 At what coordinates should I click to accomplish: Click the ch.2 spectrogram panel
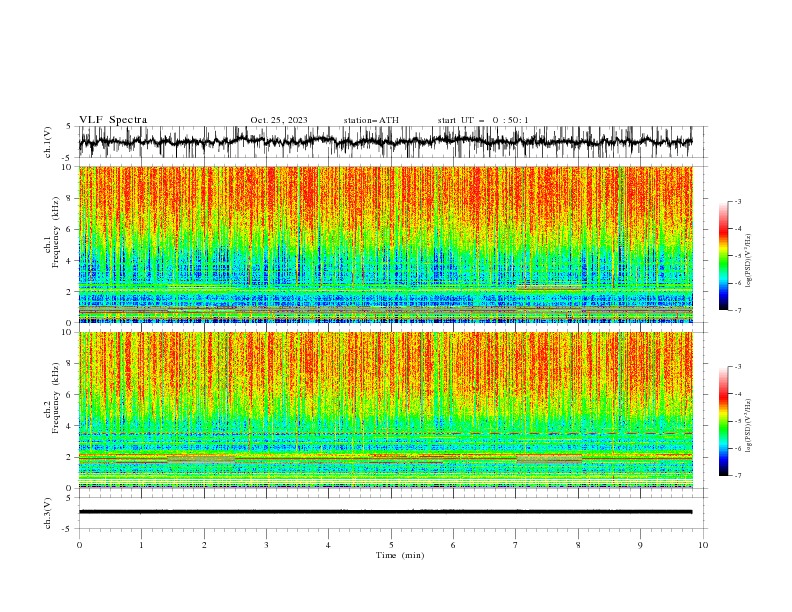pos(386,410)
